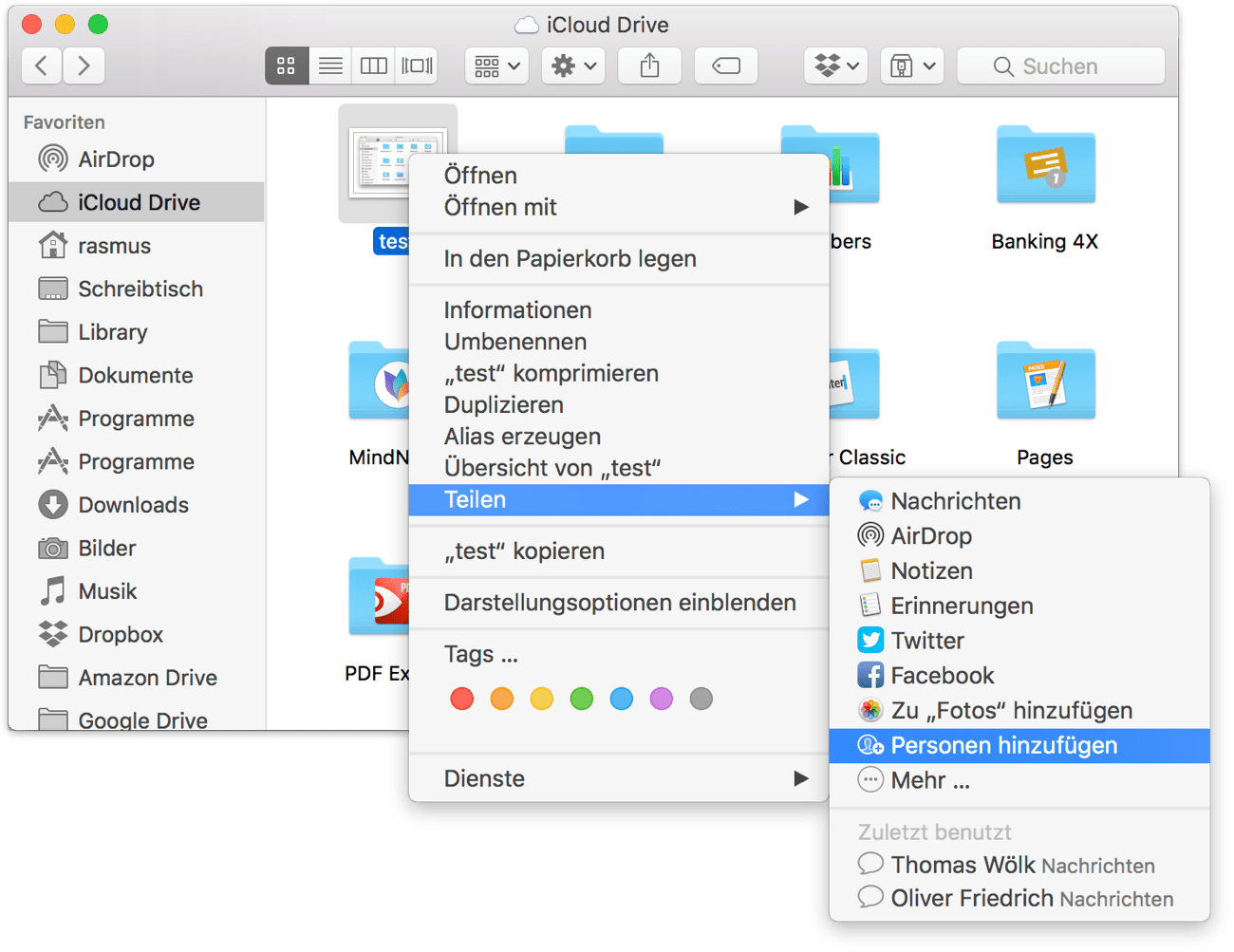Open Google Drive in the sidebar
This screenshot has height=952, width=1234.
pyautogui.click(x=136, y=719)
